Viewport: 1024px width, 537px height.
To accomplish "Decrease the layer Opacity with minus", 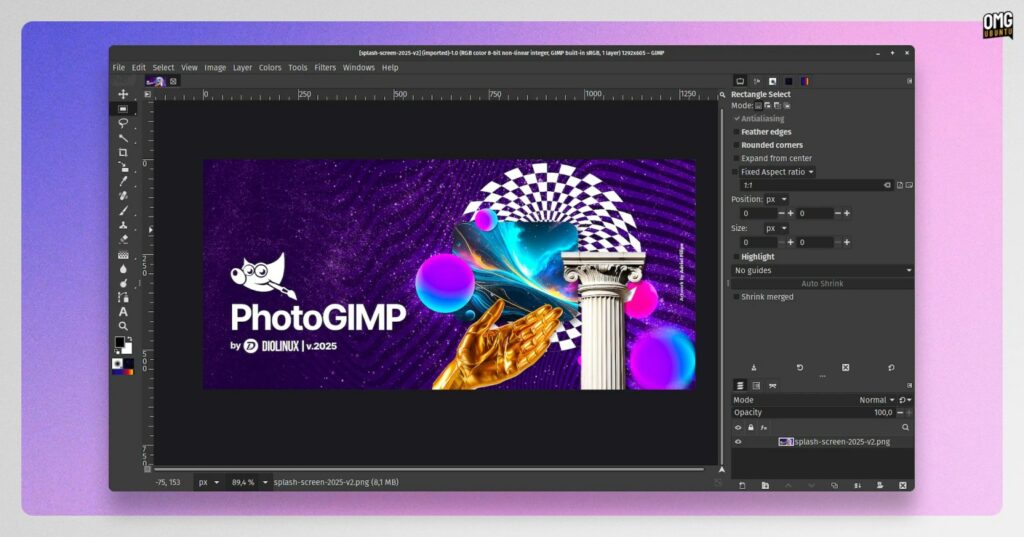I will tap(900, 413).
